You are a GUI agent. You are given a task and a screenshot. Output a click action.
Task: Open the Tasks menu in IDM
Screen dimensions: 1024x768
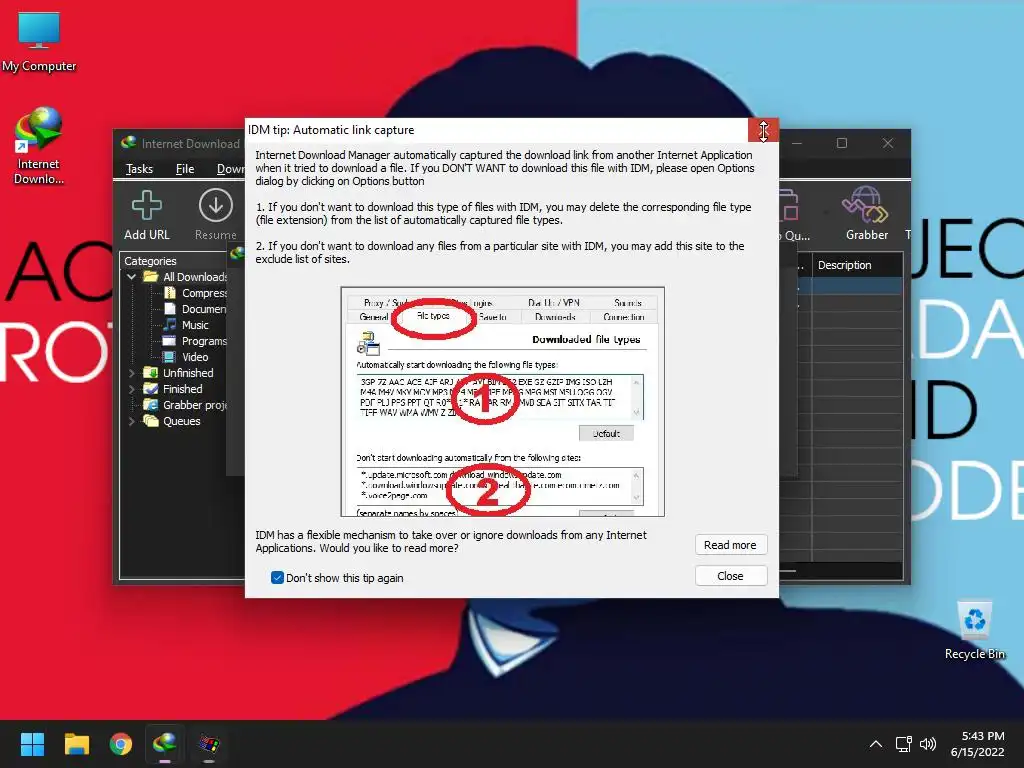[x=139, y=169]
